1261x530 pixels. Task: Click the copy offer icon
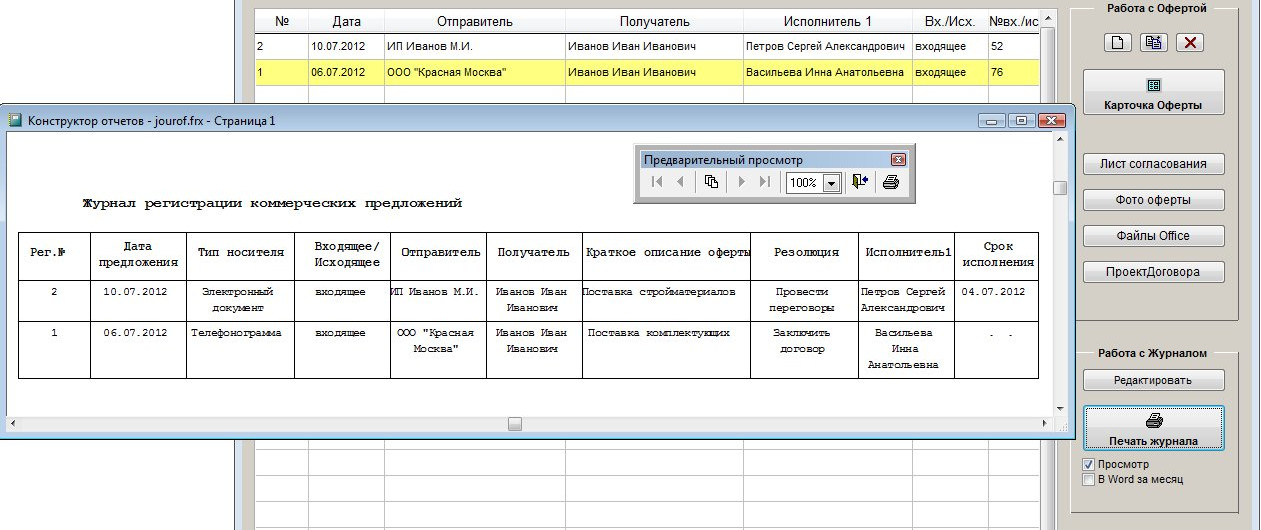point(1153,42)
